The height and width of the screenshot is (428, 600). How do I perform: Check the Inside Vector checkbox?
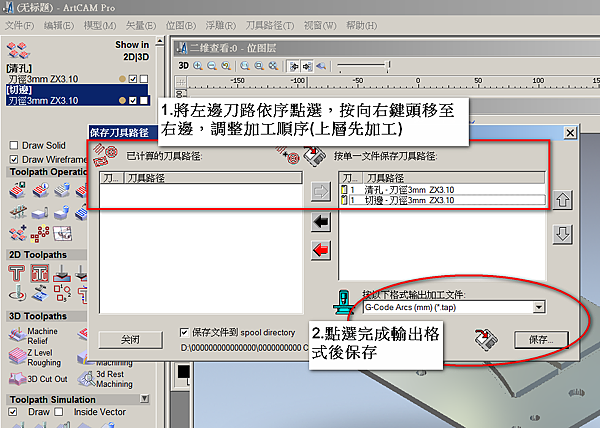coord(59,412)
